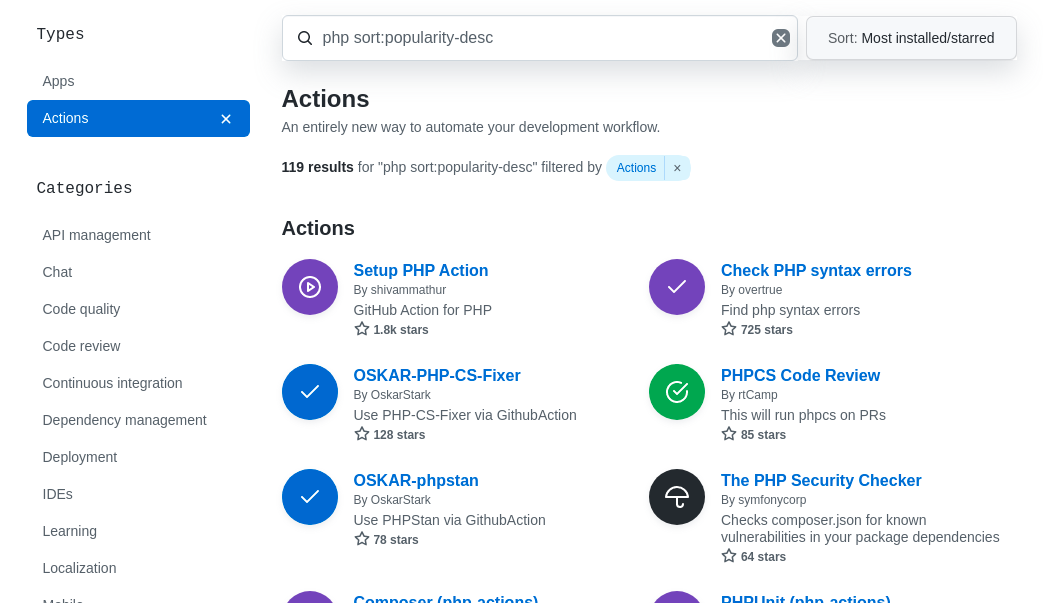Image resolution: width=1043 pixels, height=603 pixels.
Task: Open the Sort: Most installed/starred dropdown
Action: 910,38
